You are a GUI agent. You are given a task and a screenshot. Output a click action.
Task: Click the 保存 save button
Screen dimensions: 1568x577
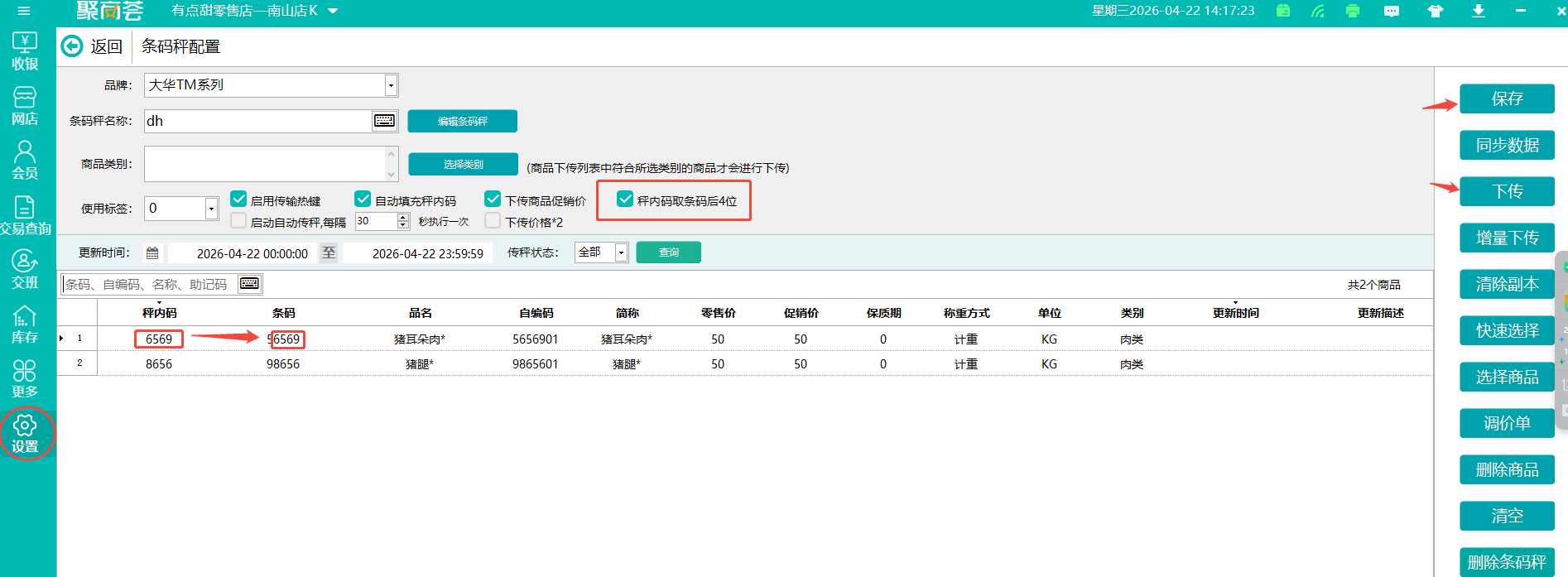[x=1506, y=99]
